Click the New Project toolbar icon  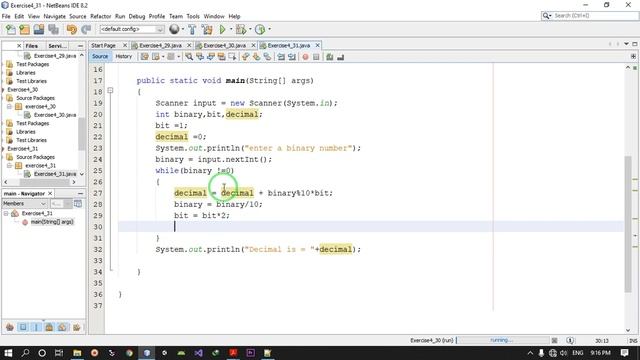24,29
